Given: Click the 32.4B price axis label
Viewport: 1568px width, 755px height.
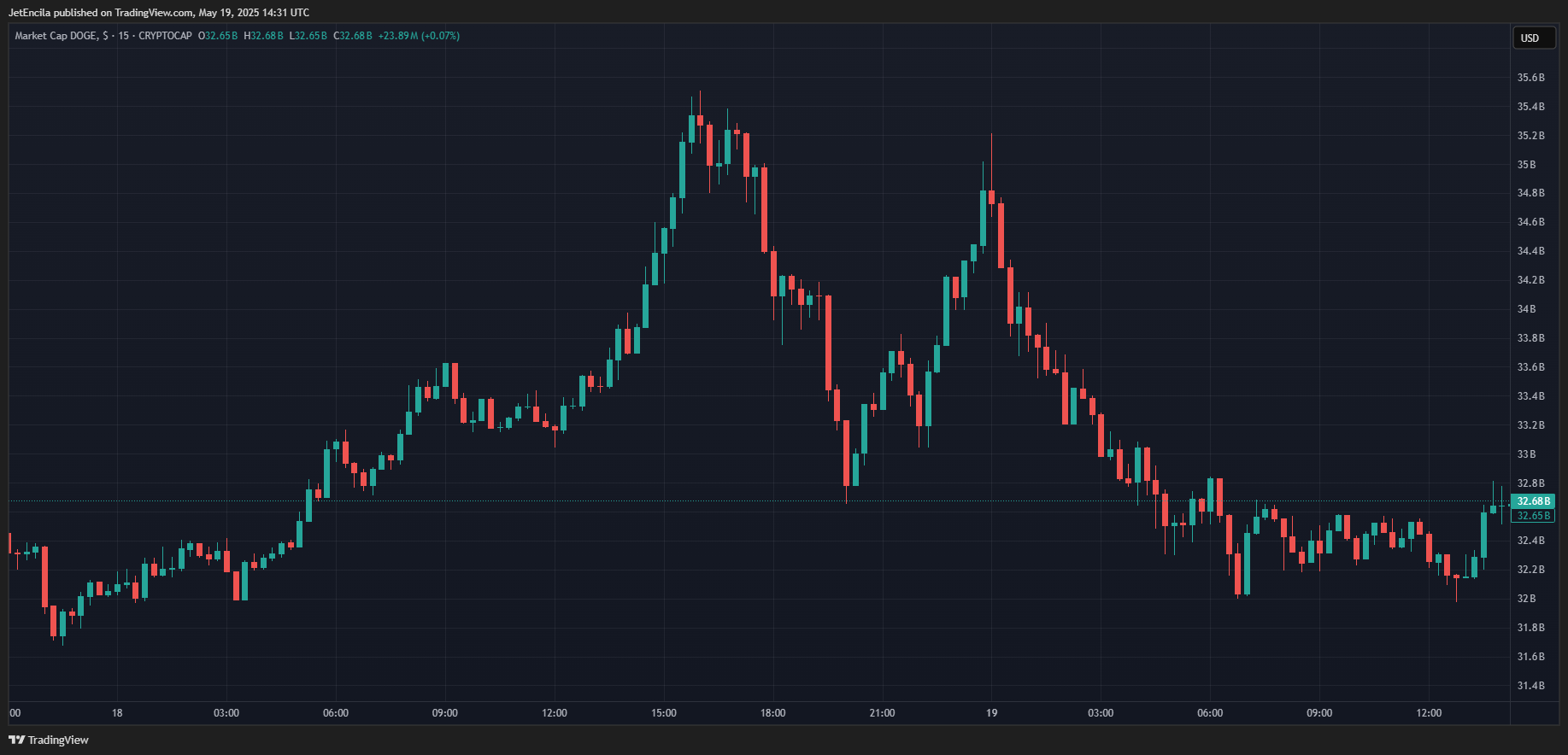Looking at the screenshot, I should pyautogui.click(x=1530, y=541).
